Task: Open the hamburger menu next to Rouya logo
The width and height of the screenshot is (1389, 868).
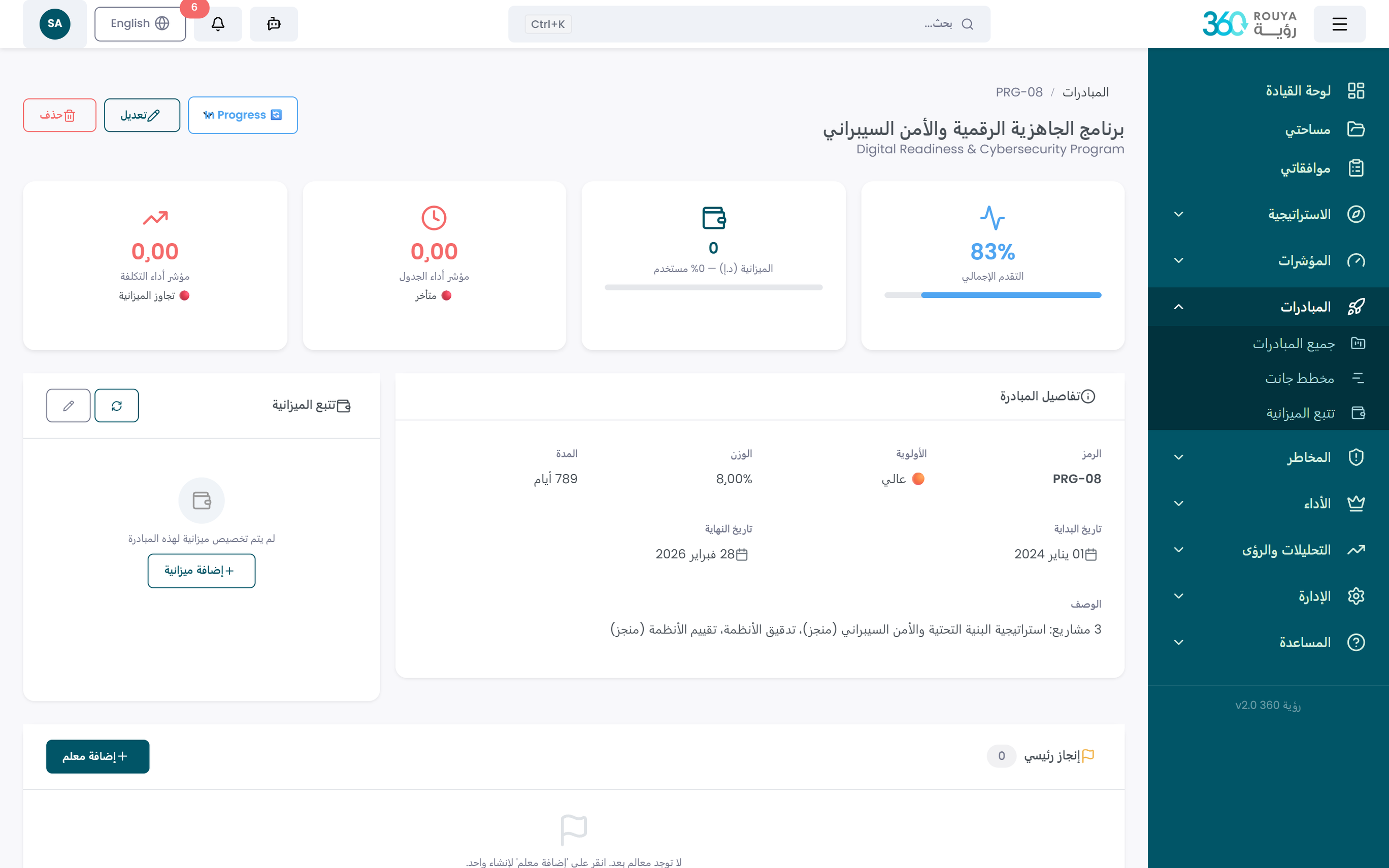Action: click(1340, 23)
